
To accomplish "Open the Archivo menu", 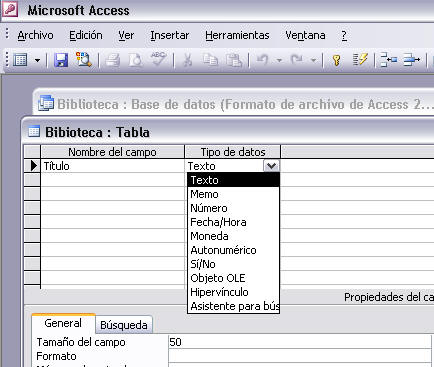I will 35,35.
